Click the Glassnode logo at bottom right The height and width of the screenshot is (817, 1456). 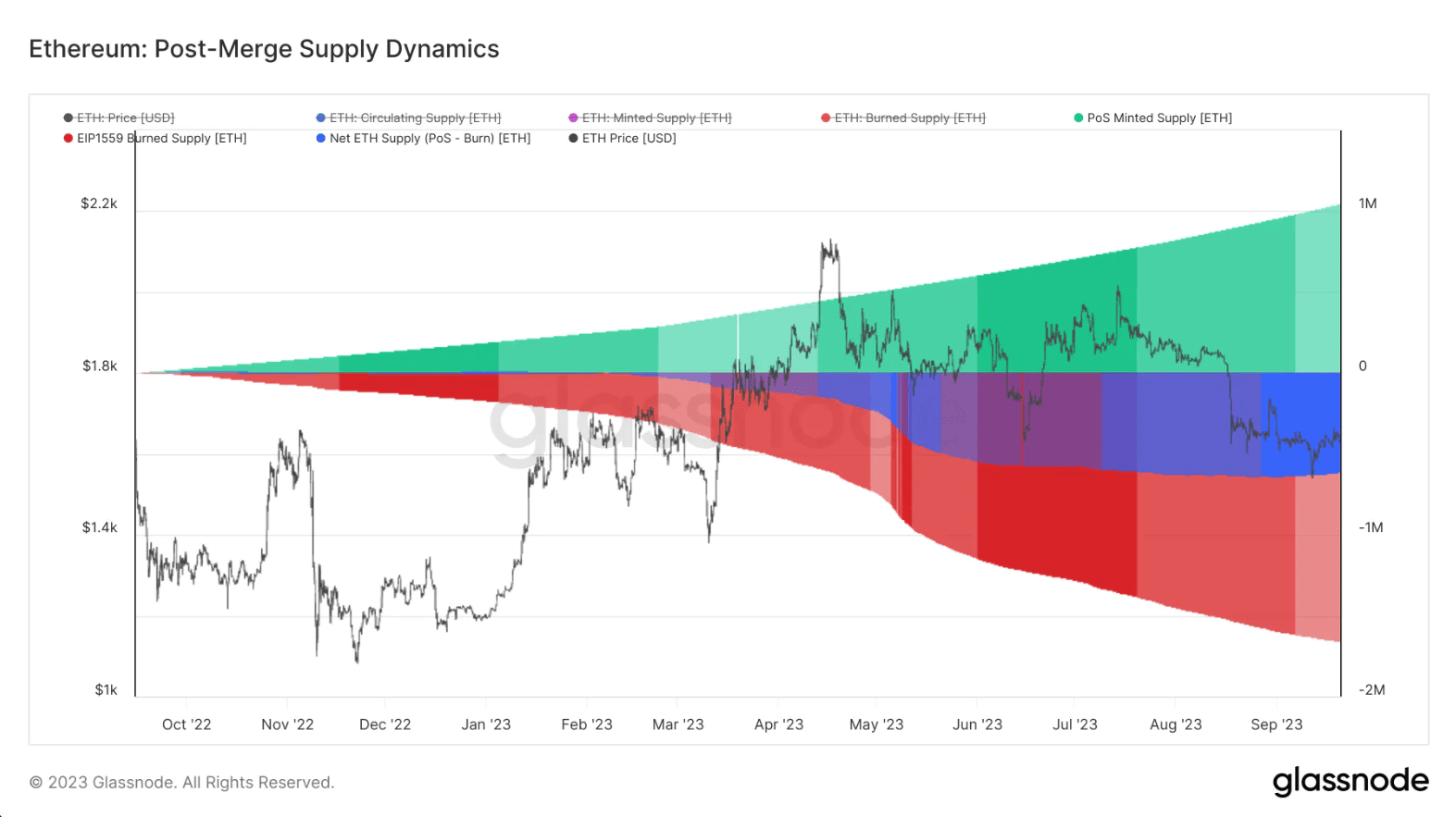point(1350,781)
